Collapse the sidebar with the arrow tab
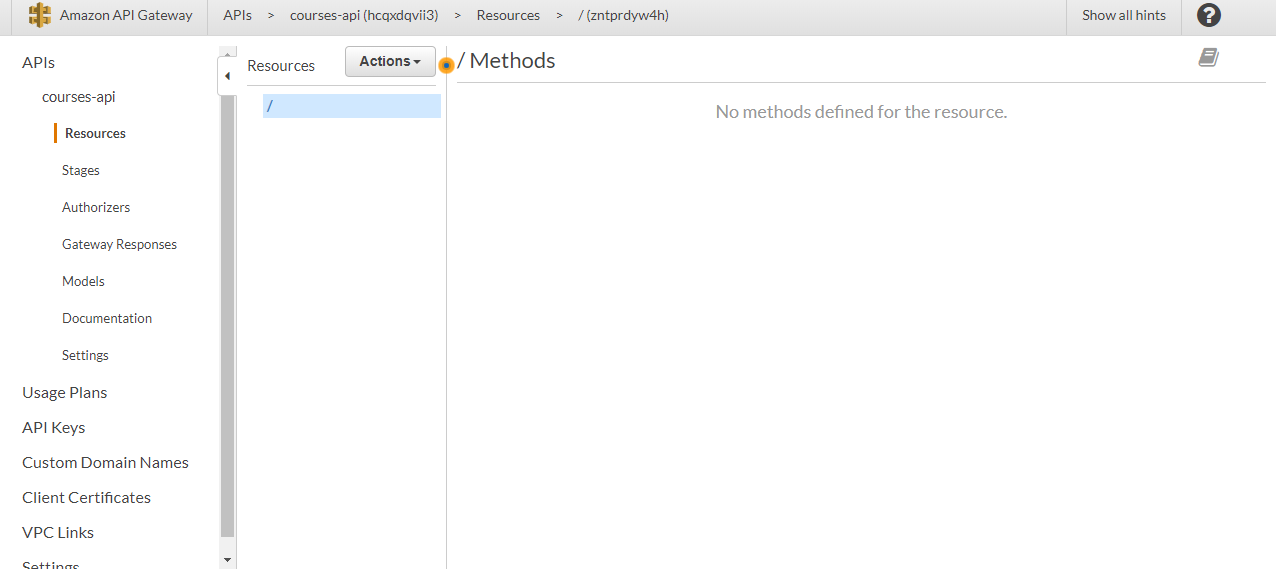Viewport: 1276px width, 576px height. [227, 76]
